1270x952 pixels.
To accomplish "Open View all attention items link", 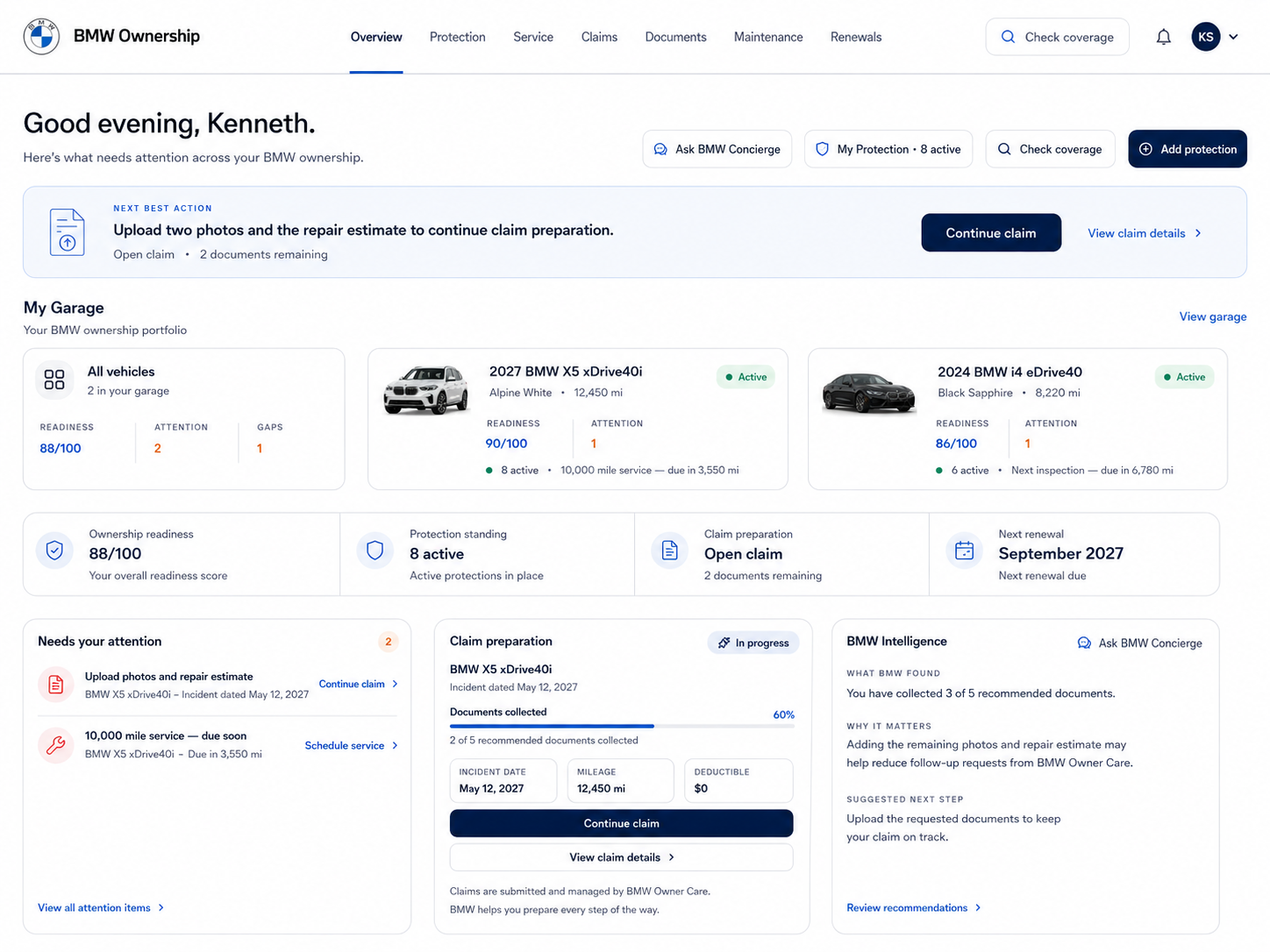I will (101, 907).
